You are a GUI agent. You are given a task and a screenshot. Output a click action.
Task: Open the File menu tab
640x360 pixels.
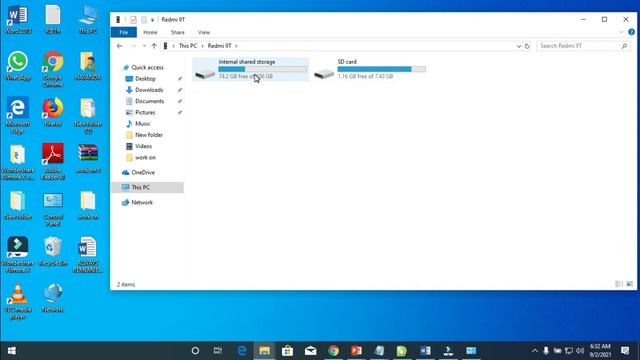[x=124, y=32]
